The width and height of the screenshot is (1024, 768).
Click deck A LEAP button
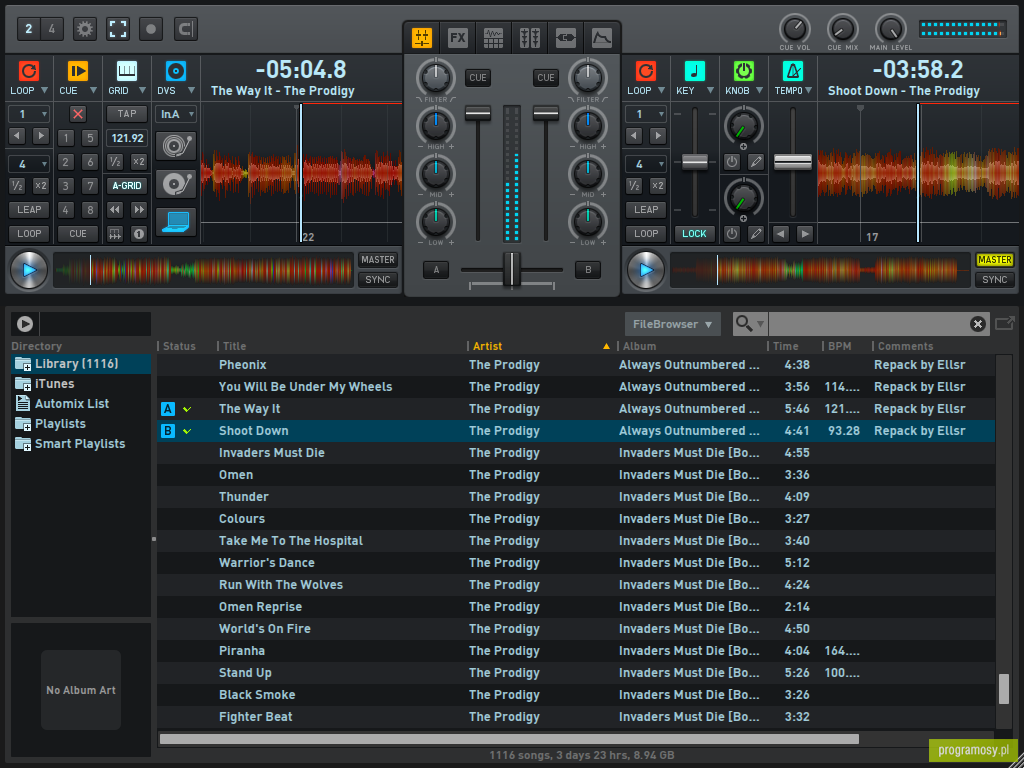click(x=29, y=210)
